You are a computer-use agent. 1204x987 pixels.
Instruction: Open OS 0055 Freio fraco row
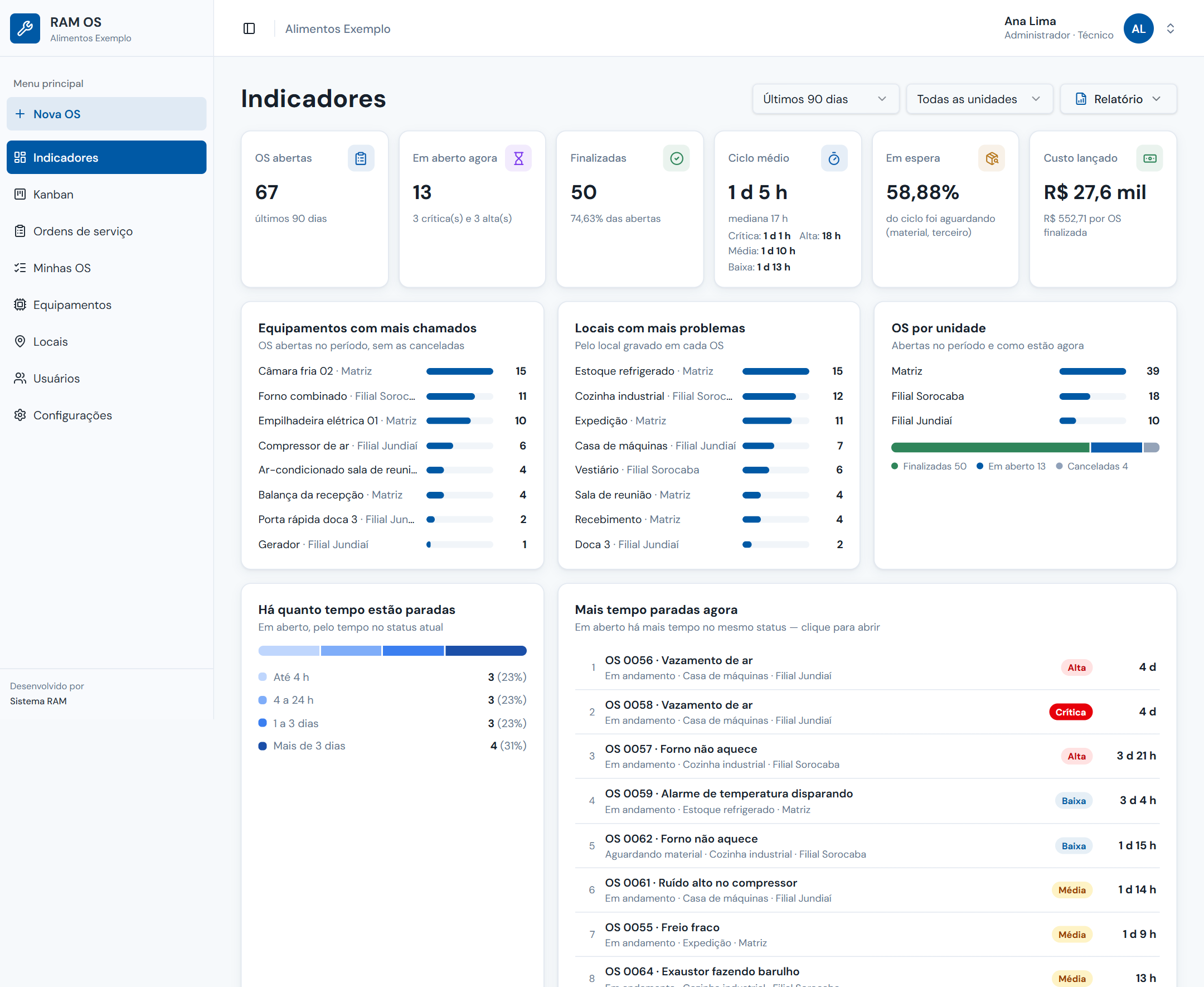867,935
